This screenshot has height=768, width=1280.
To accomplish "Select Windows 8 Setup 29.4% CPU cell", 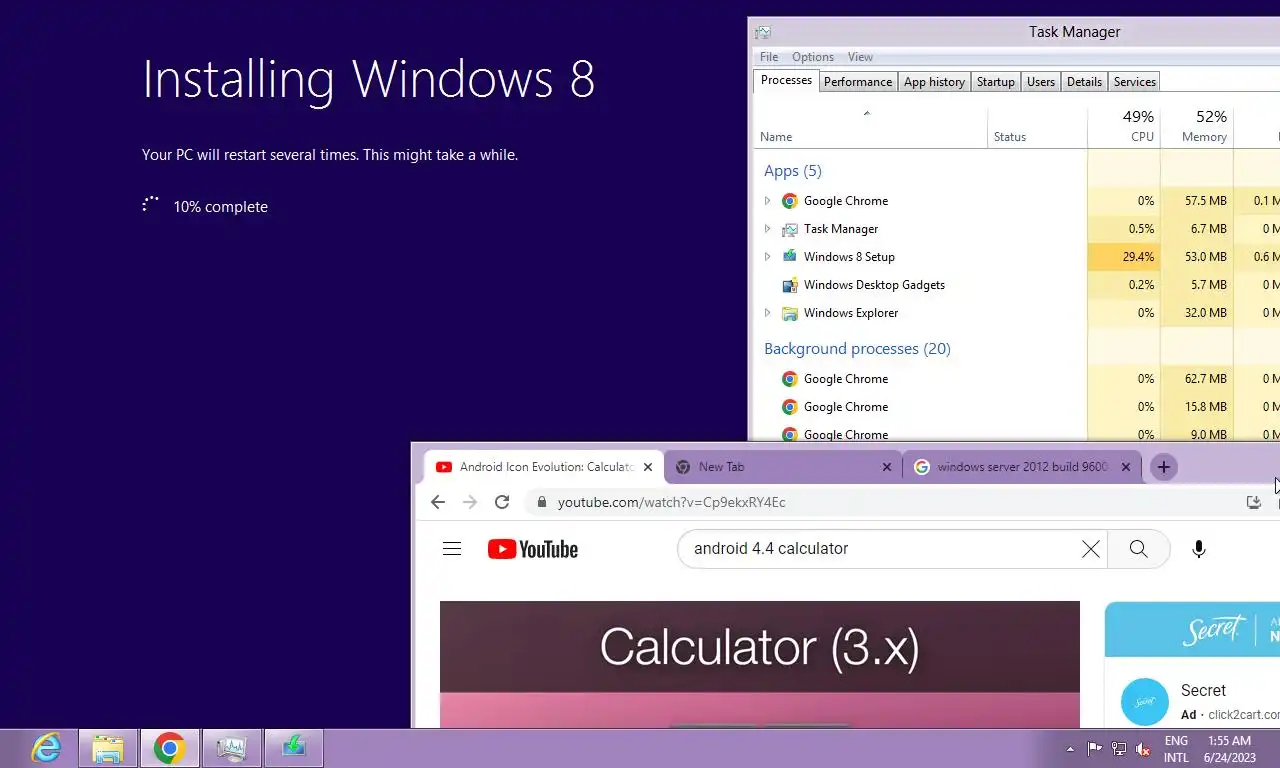I will tap(1124, 257).
